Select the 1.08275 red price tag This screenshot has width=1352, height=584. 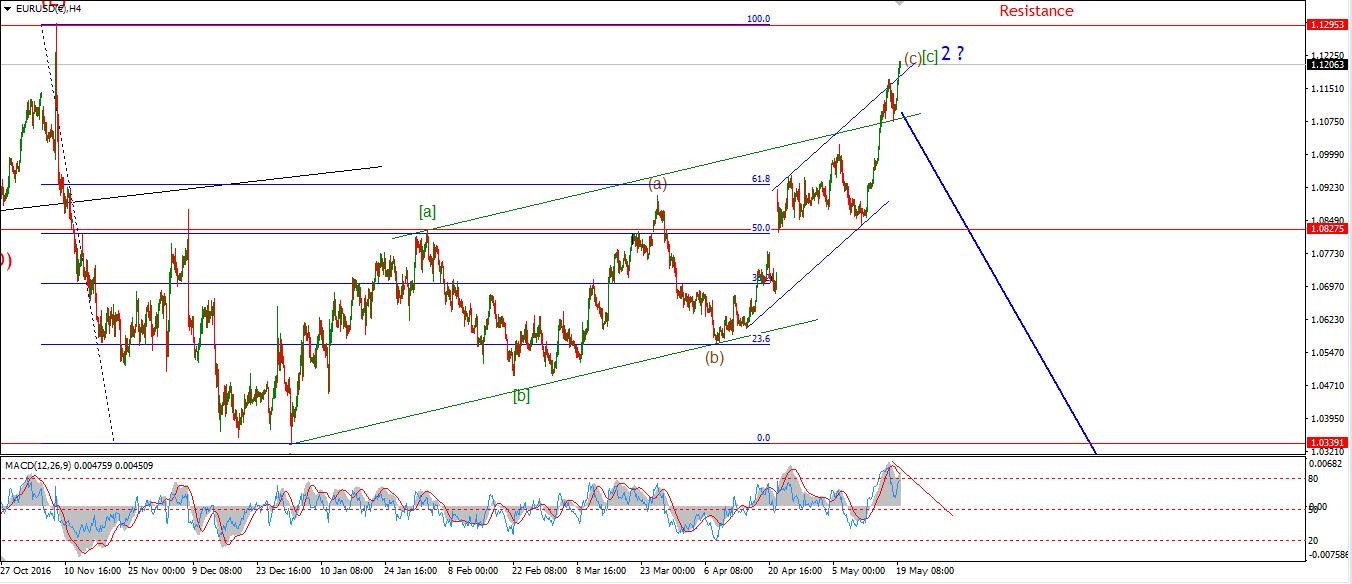pyautogui.click(x=1327, y=229)
